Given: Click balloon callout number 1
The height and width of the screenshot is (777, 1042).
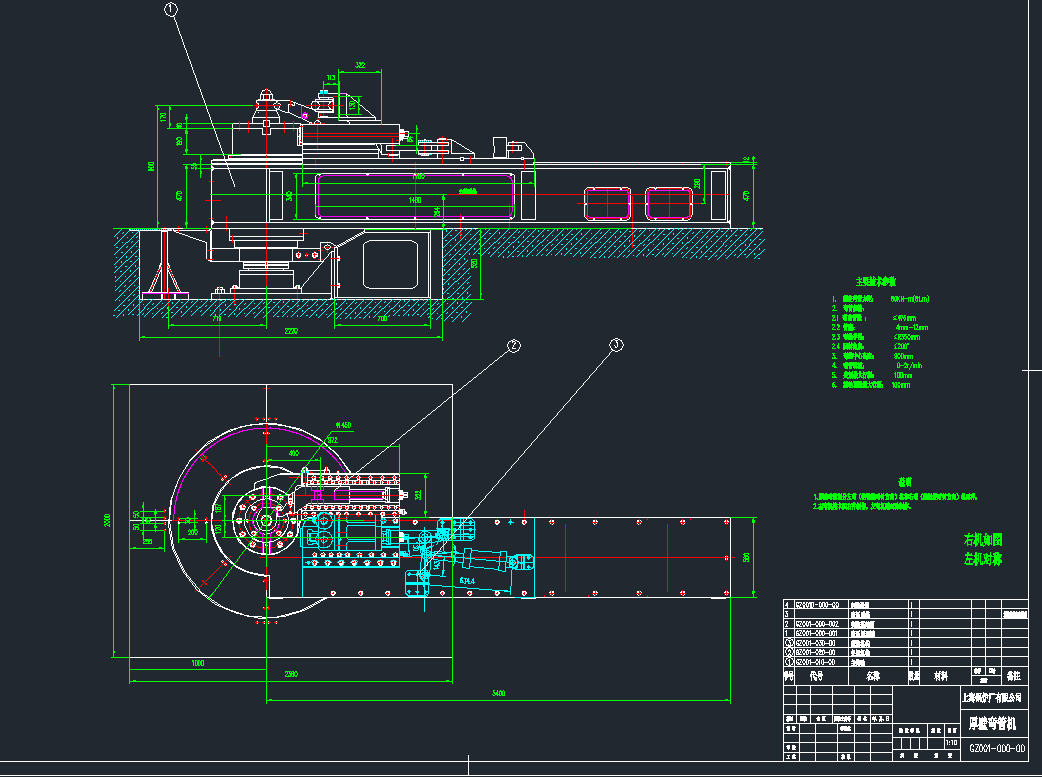Looking at the screenshot, I should coord(171,10).
